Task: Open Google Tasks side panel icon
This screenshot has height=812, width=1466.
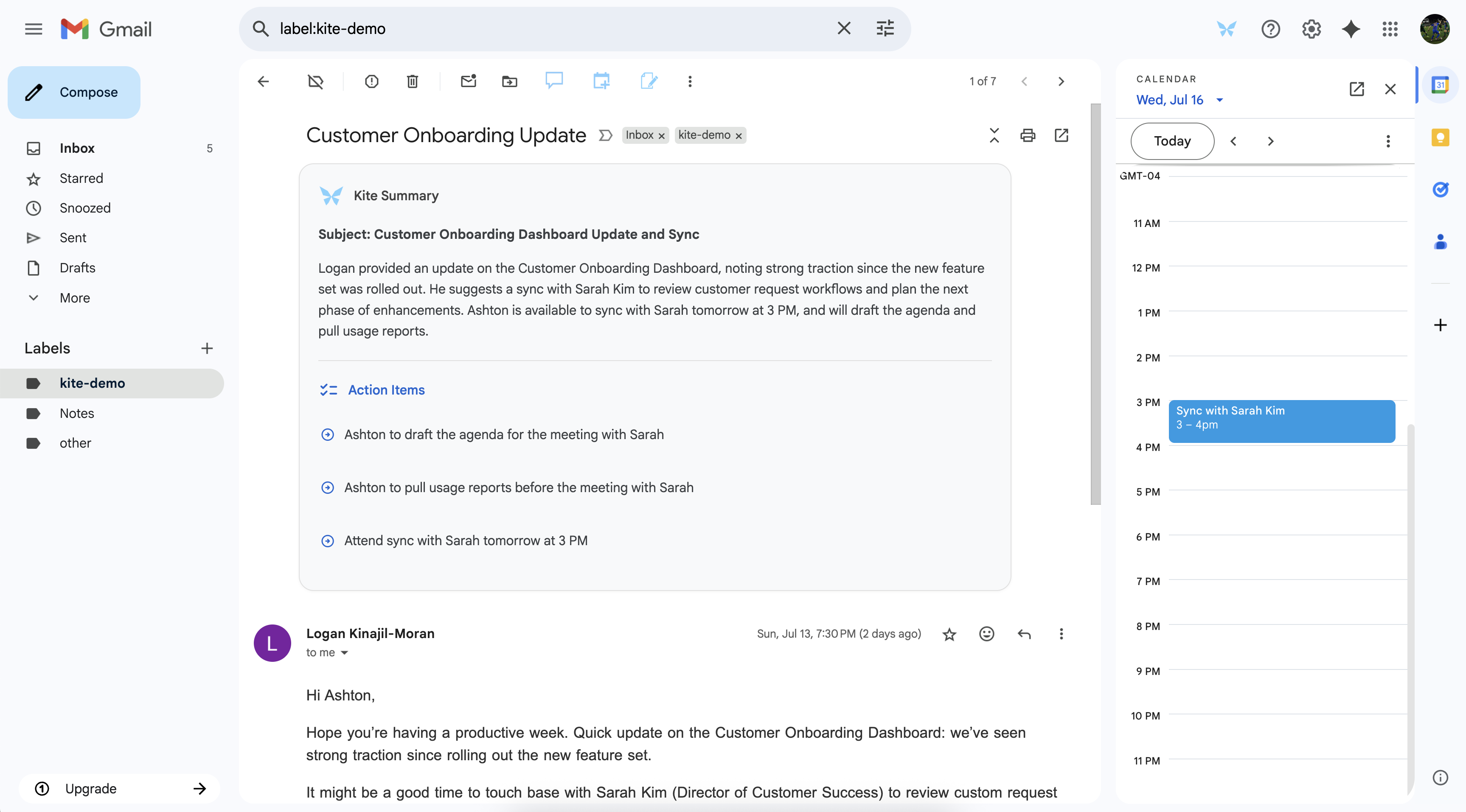Action: click(x=1440, y=190)
